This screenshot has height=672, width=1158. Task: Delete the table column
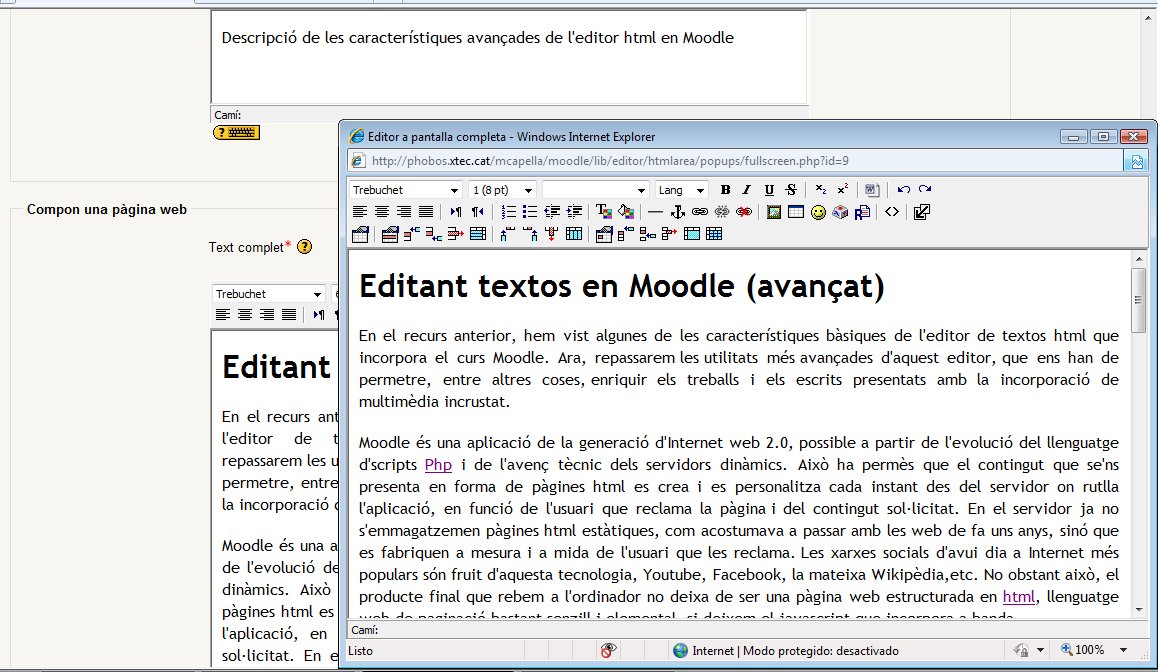pos(552,234)
